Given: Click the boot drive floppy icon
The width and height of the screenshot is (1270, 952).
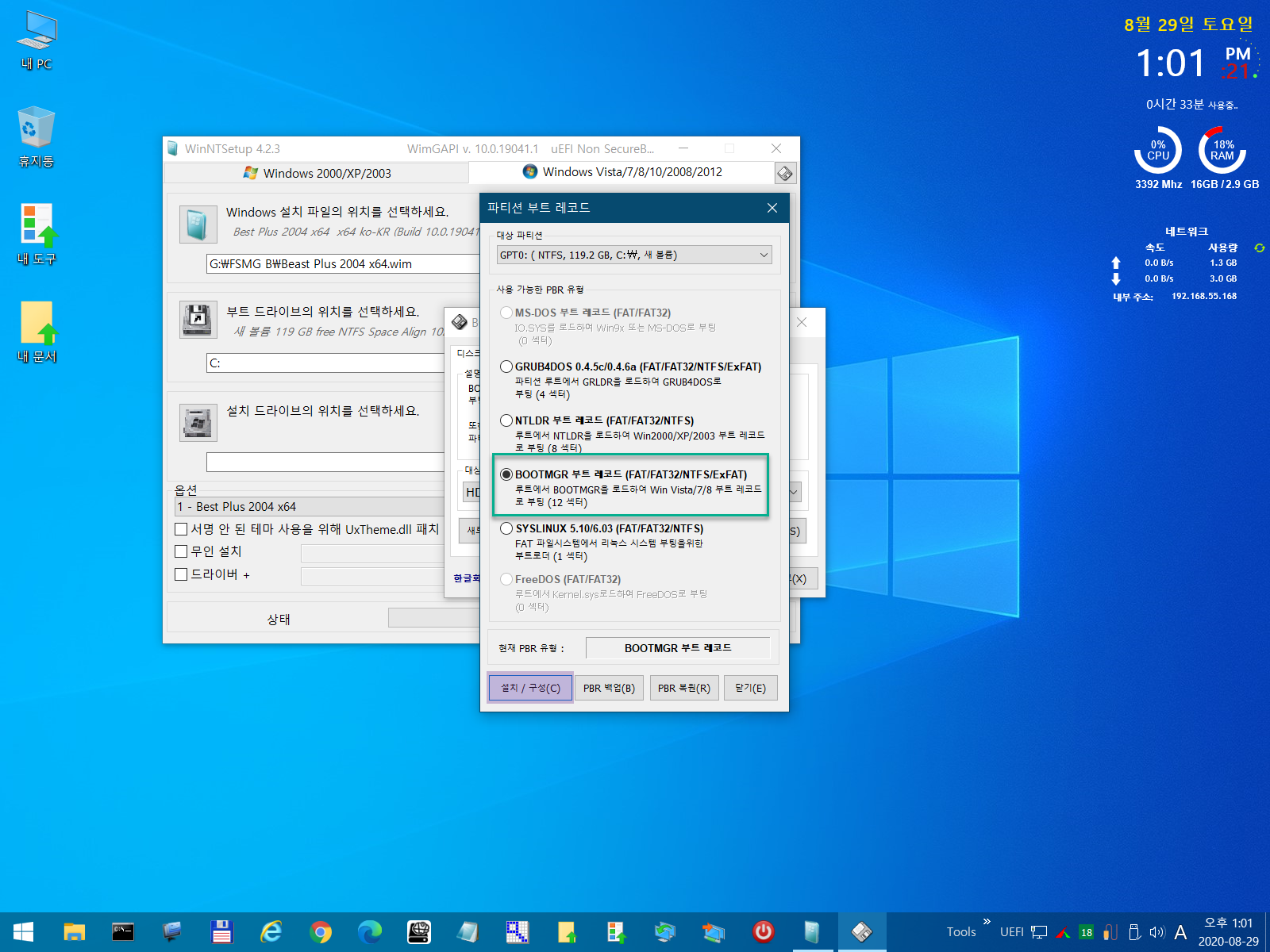Looking at the screenshot, I should [198, 319].
